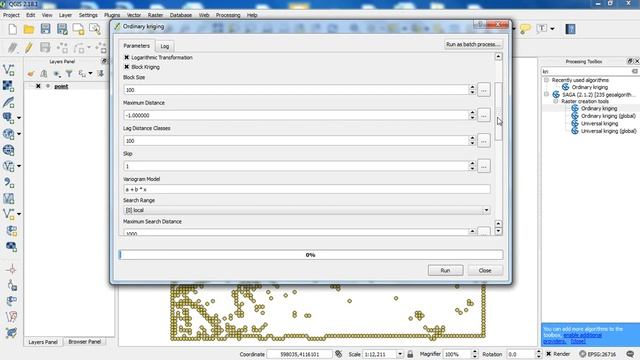Open the Processing menu

(x=228, y=15)
